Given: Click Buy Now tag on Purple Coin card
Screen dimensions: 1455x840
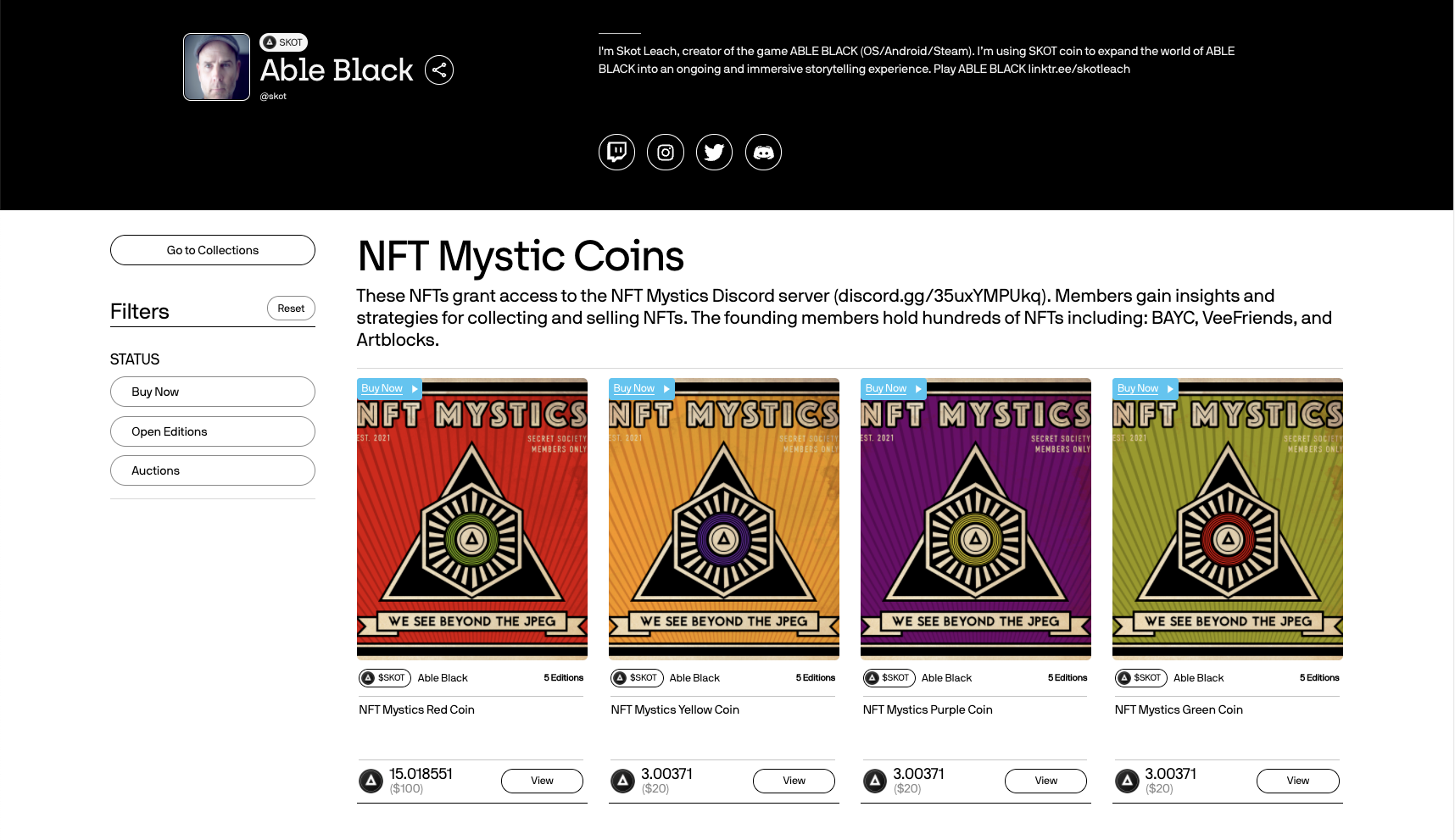Looking at the screenshot, I should (893, 388).
